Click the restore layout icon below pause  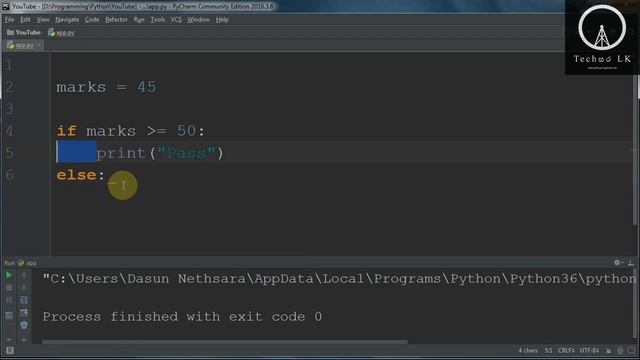[x=9, y=315]
